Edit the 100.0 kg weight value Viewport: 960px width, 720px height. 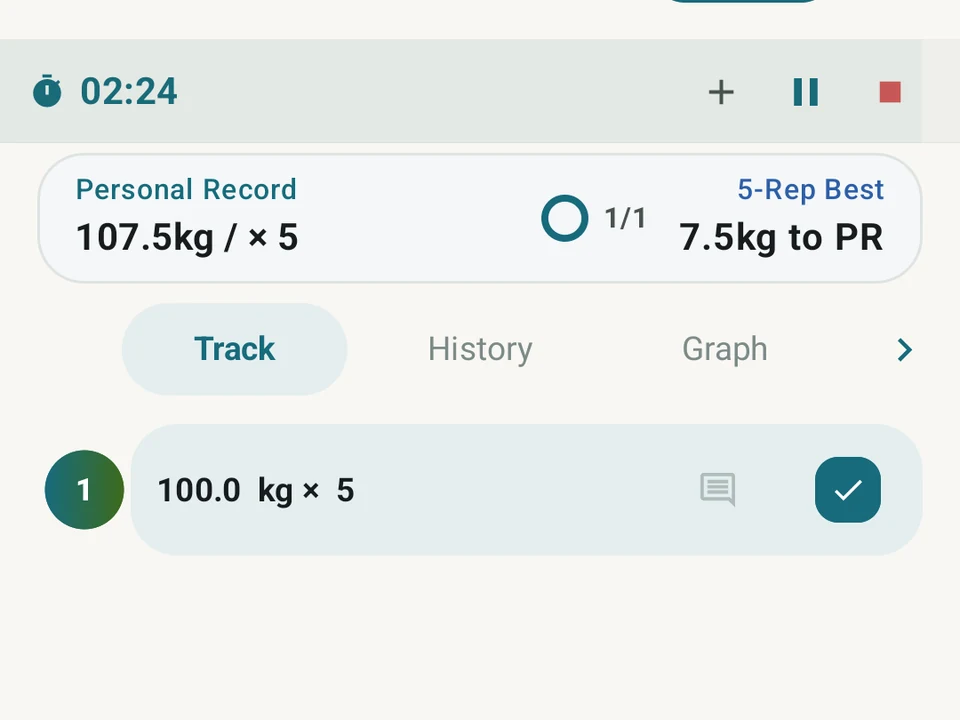coord(199,490)
